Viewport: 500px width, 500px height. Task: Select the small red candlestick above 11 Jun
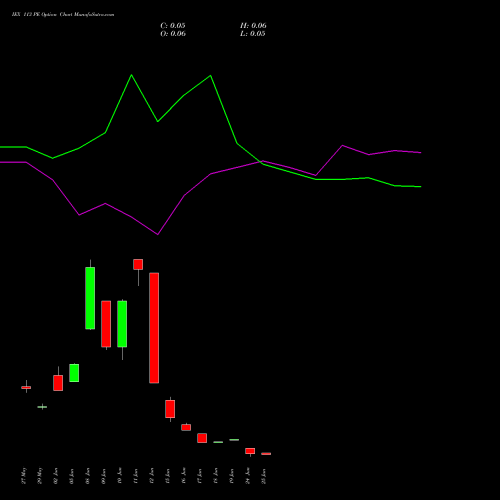pos(138,264)
